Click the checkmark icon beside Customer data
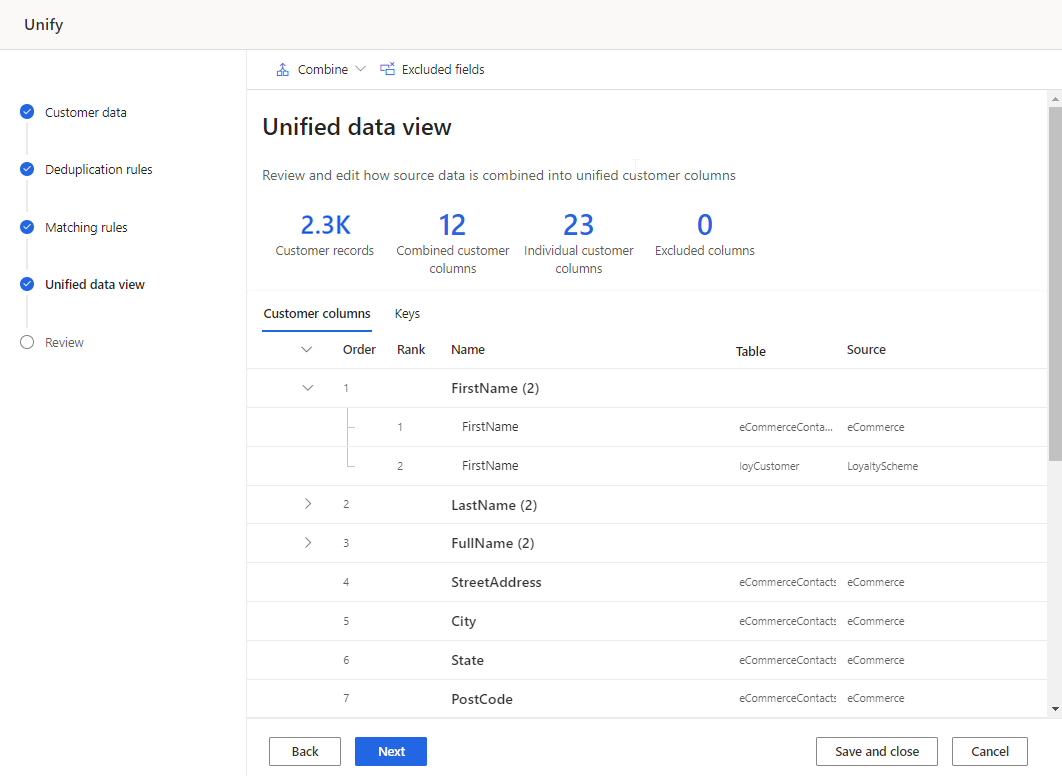This screenshot has height=776, width=1062. pyautogui.click(x=26, y=111)
